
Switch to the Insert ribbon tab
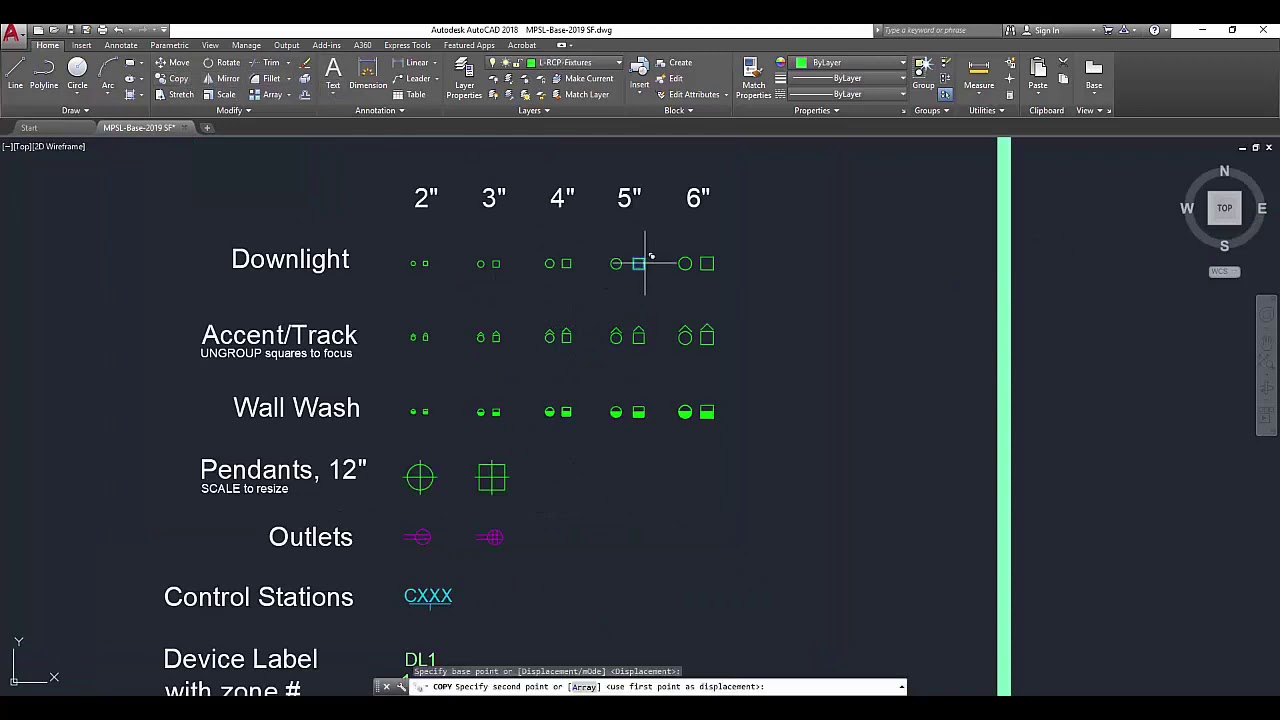(x=81, y=45)
